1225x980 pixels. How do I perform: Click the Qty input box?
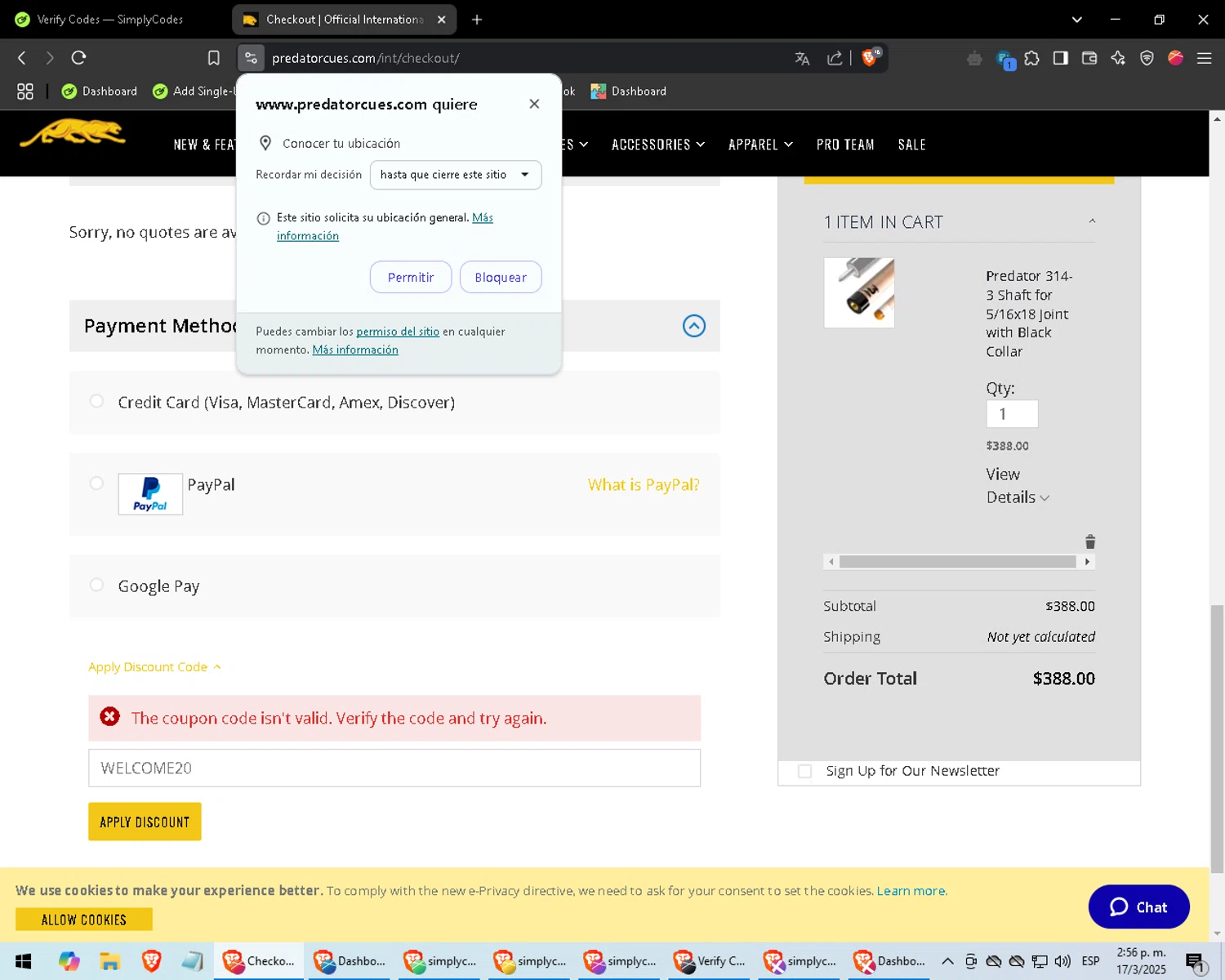[x=1012, y=414]
